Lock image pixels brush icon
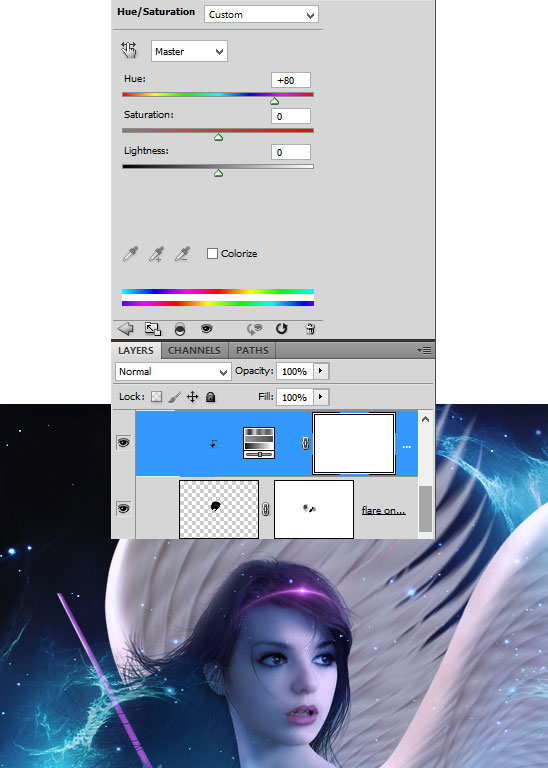548x768 pixels. [174, 397]
